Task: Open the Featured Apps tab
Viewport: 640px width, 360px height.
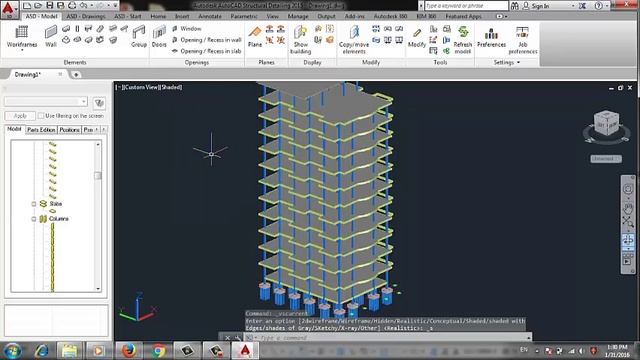Action: pyautogui.click(x=463, y=16)
